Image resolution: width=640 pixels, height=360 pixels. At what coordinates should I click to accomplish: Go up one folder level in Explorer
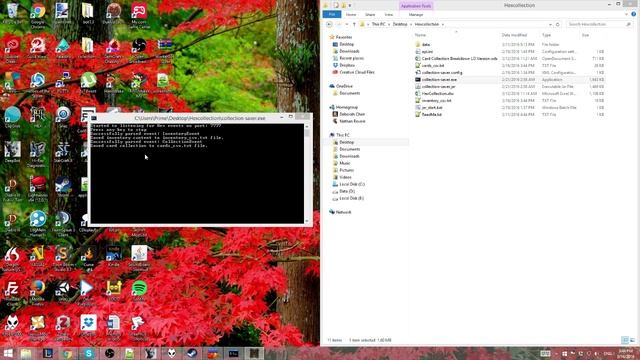pyautogui.click(x=354, y=24)
